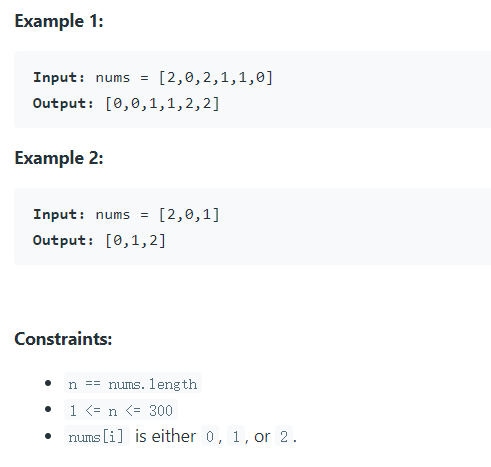This screenshot has height=467, width=491.
Task: Click the bold Output label in Example 2
Action: click(x=63, y=241)
